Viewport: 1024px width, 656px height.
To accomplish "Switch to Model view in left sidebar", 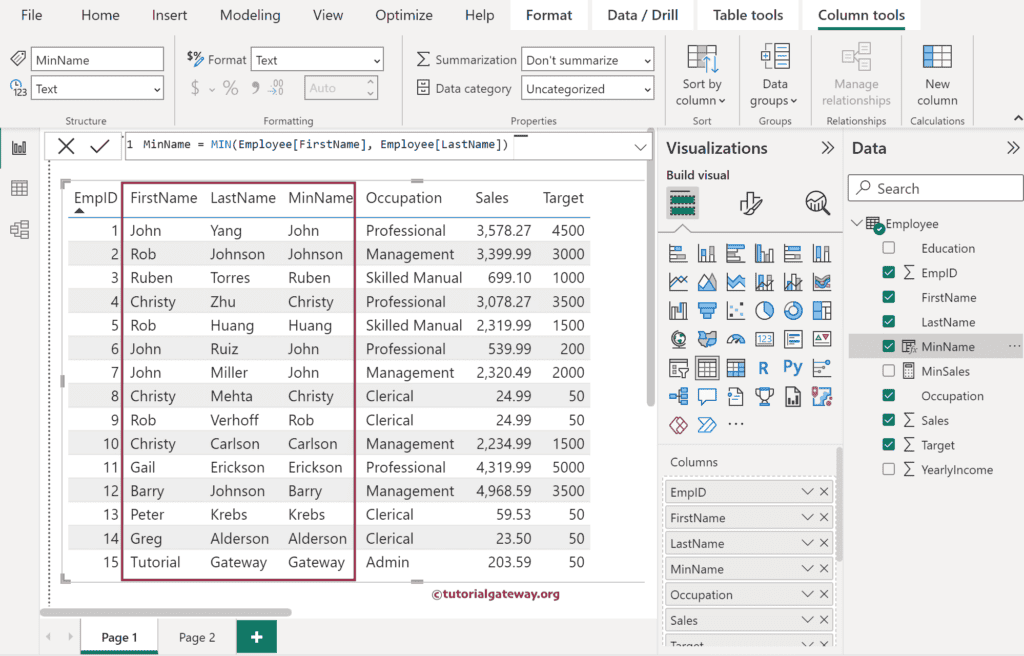I will click(x=18, y=229).
